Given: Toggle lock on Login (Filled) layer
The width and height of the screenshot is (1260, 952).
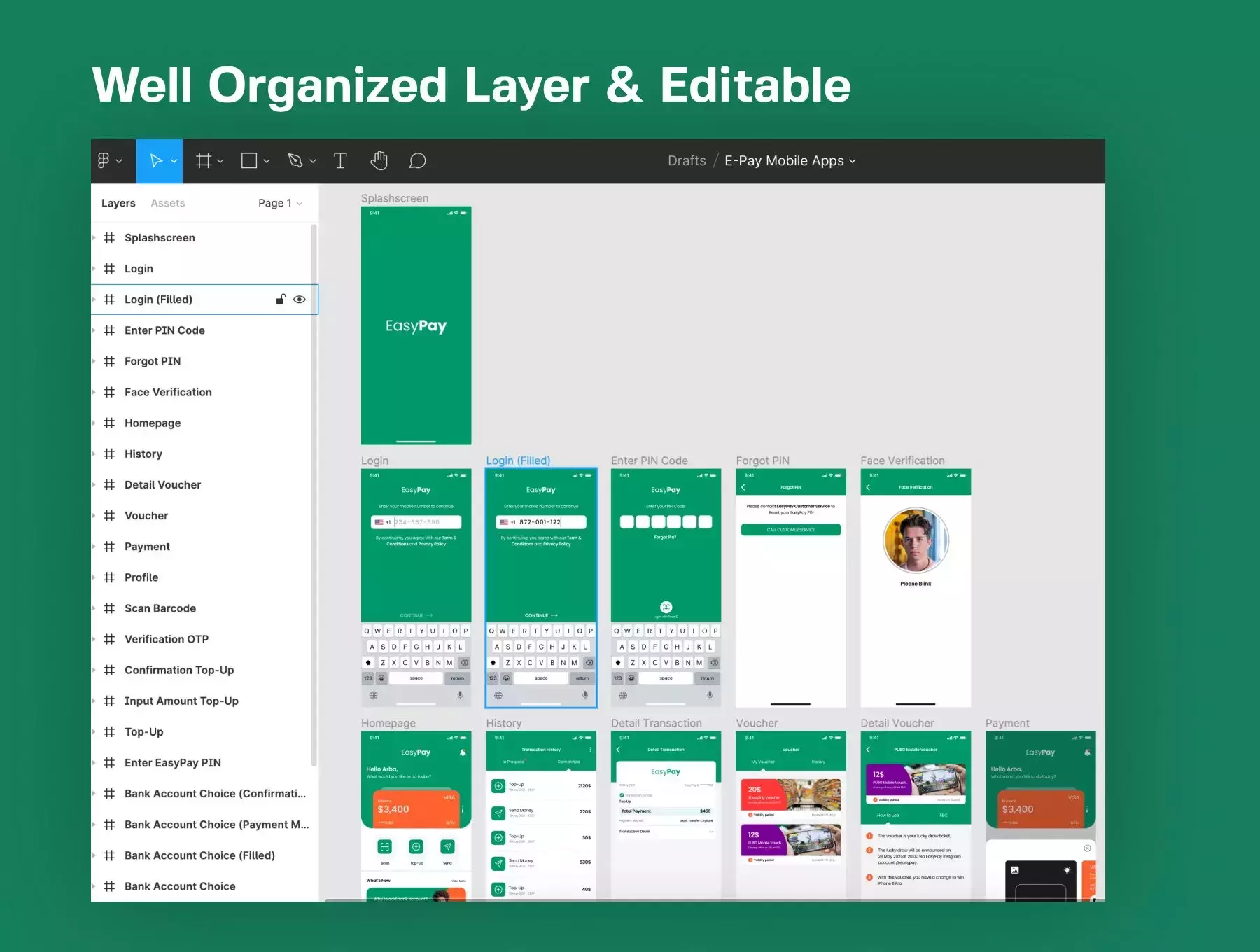Looking at the screenshot, I should pyautogui.click(x=281, y=300).
